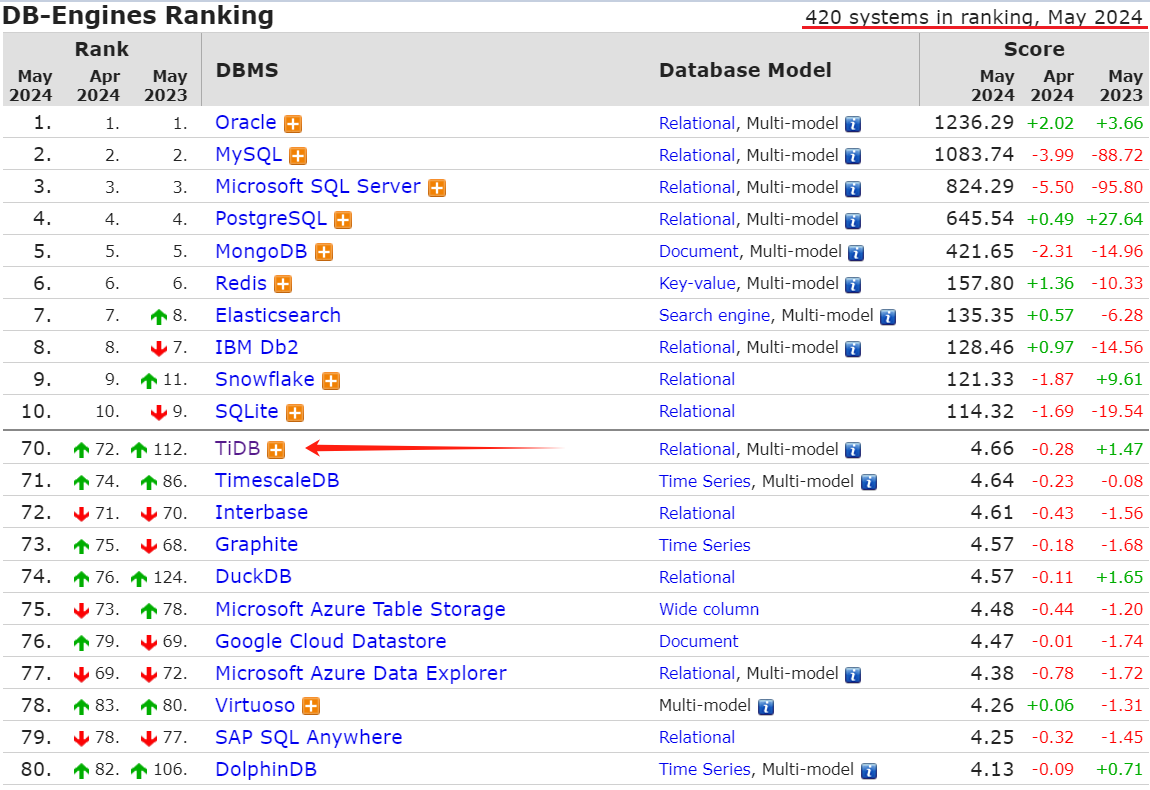This screenshot has width=1150, height=790.
Task: Click TiDB's score value 4.66
Action: [x=992, y=448]
